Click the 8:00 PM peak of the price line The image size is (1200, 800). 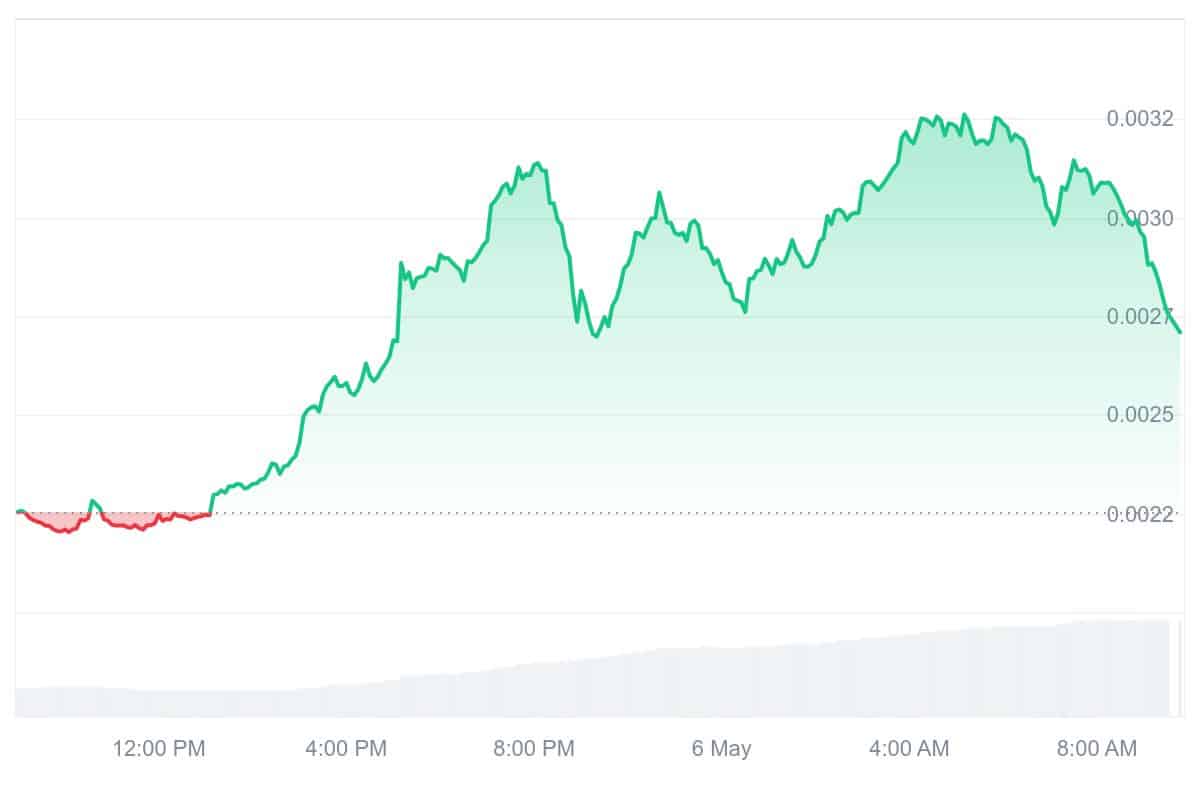(x=537, y=163)
